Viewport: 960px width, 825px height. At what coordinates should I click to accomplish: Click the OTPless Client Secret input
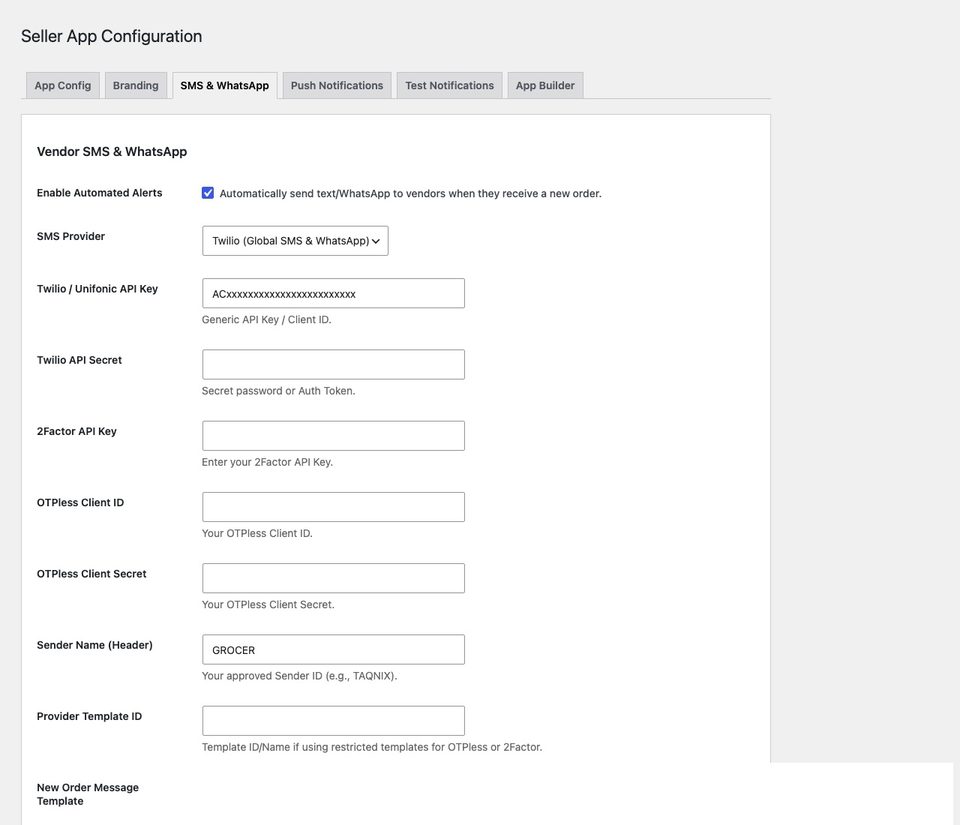(333, 578)
